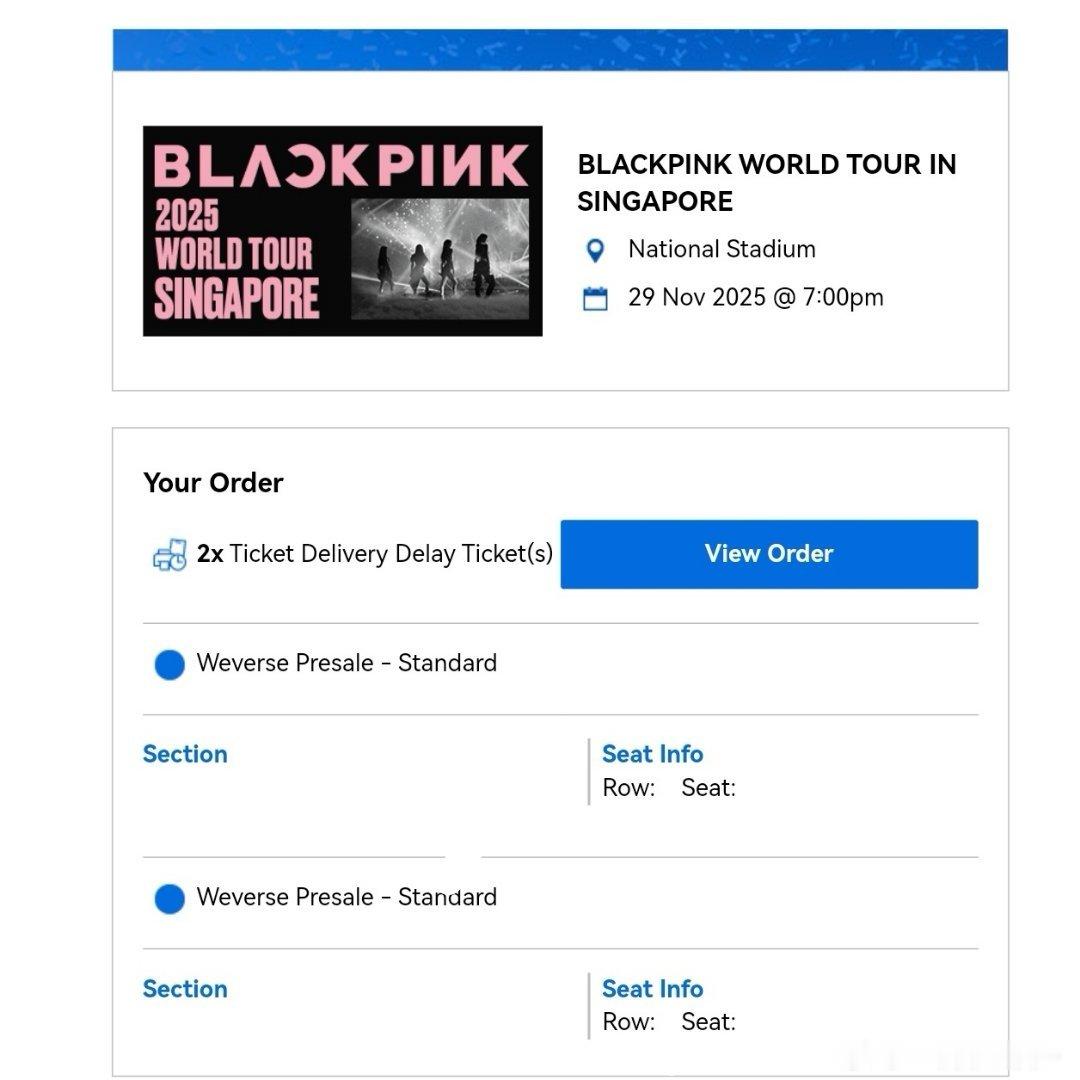Select first Weverse Presale blue circle
Viewport: 1080px width, 1080px height.
click(x=169, y=664)
